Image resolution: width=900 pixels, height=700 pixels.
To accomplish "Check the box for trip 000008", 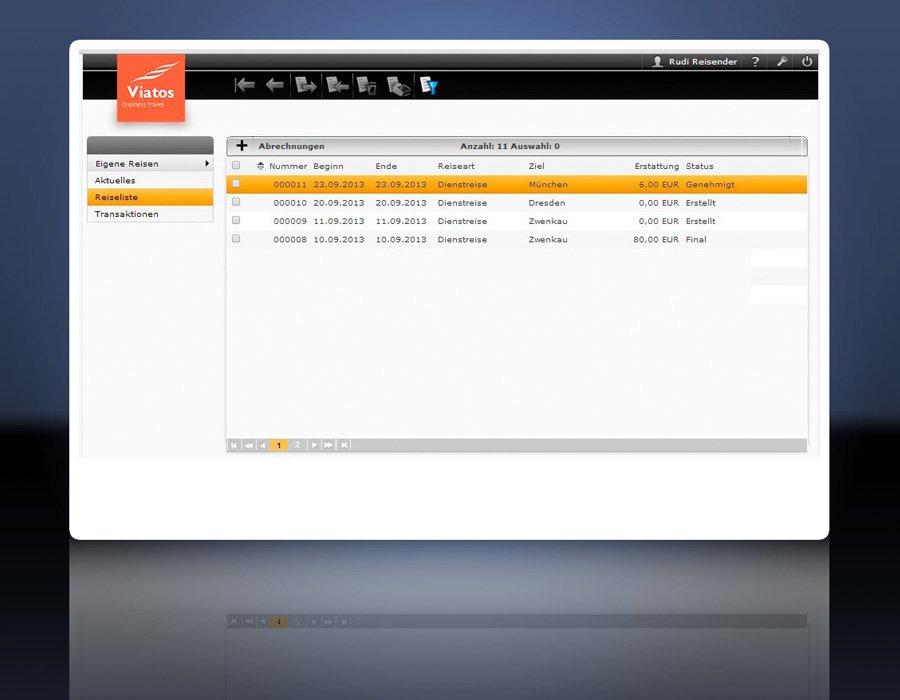I will point(236,239).
